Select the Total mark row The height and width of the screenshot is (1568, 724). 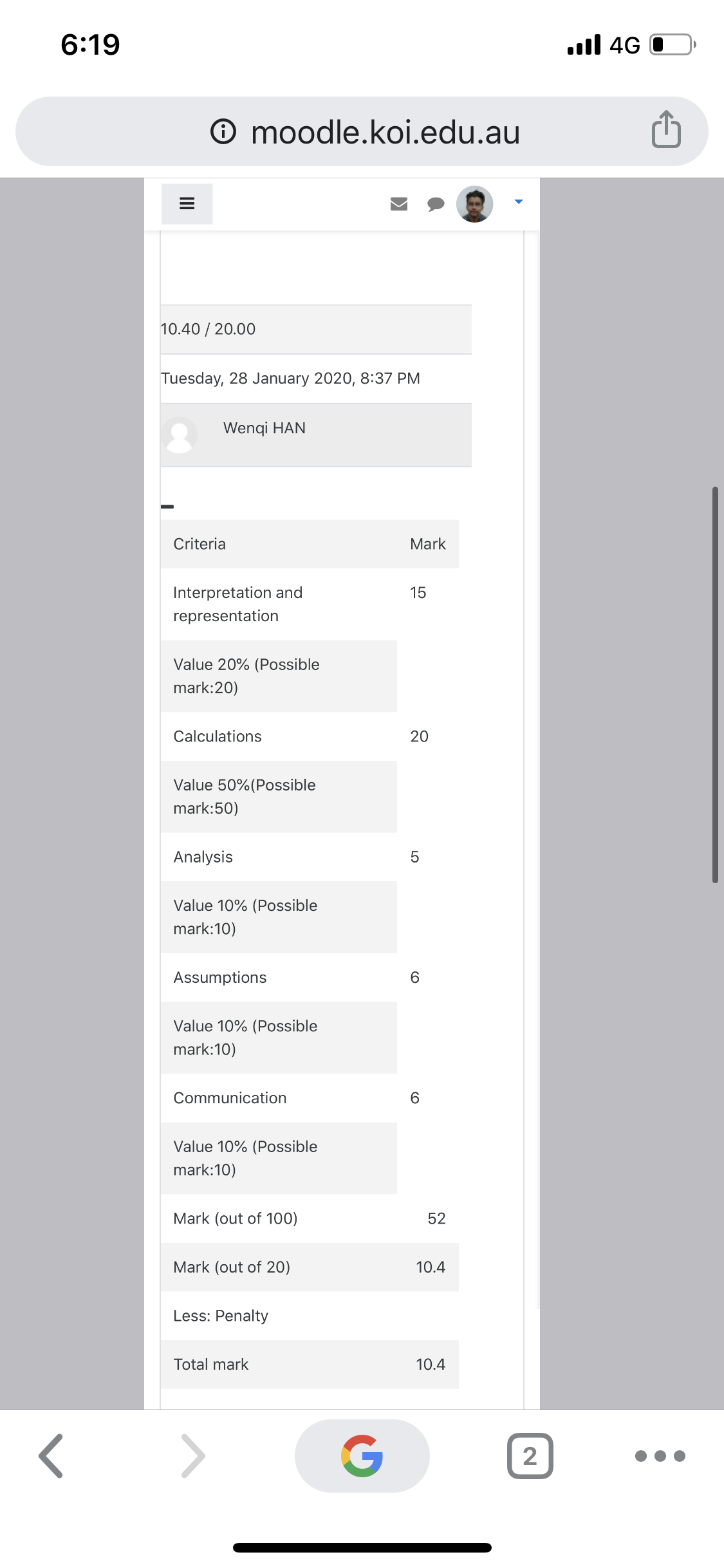coord(310,1364)
